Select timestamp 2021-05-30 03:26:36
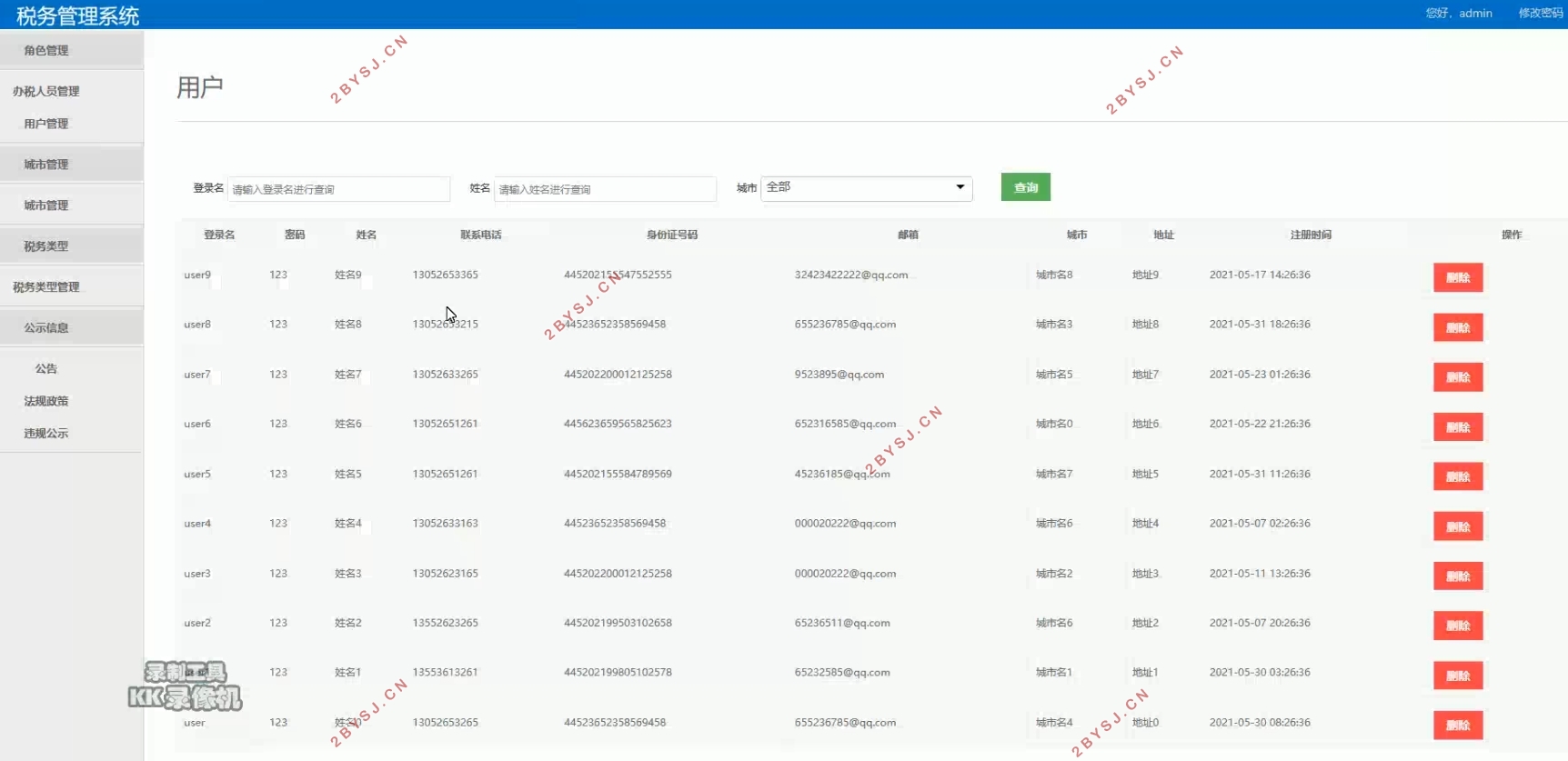The image size is (1568, 761). (x=1260, y=672)
